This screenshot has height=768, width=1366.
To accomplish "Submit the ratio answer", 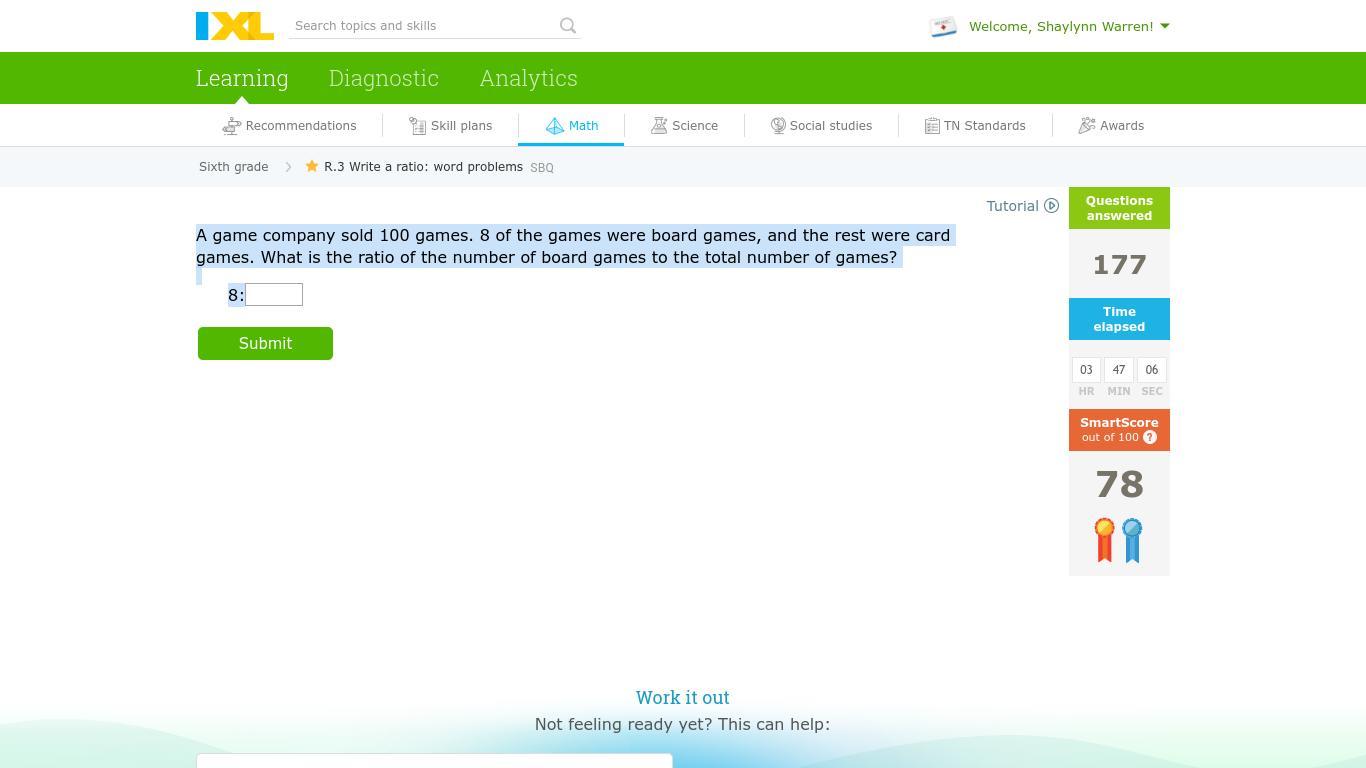I will coord(265,343).
